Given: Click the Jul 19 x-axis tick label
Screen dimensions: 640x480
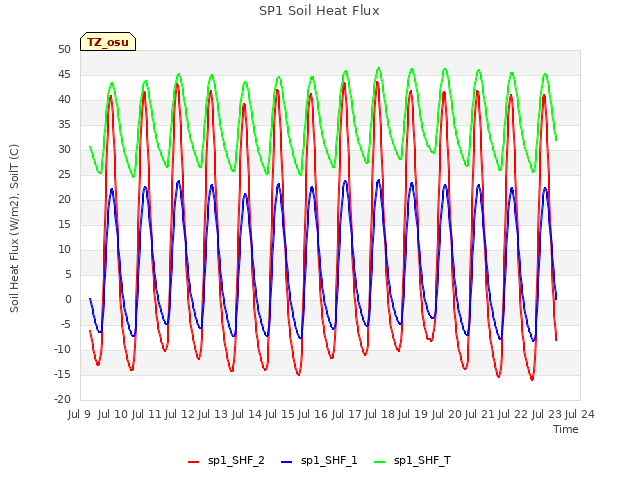Looking at the screenshot, I should 413,414.
